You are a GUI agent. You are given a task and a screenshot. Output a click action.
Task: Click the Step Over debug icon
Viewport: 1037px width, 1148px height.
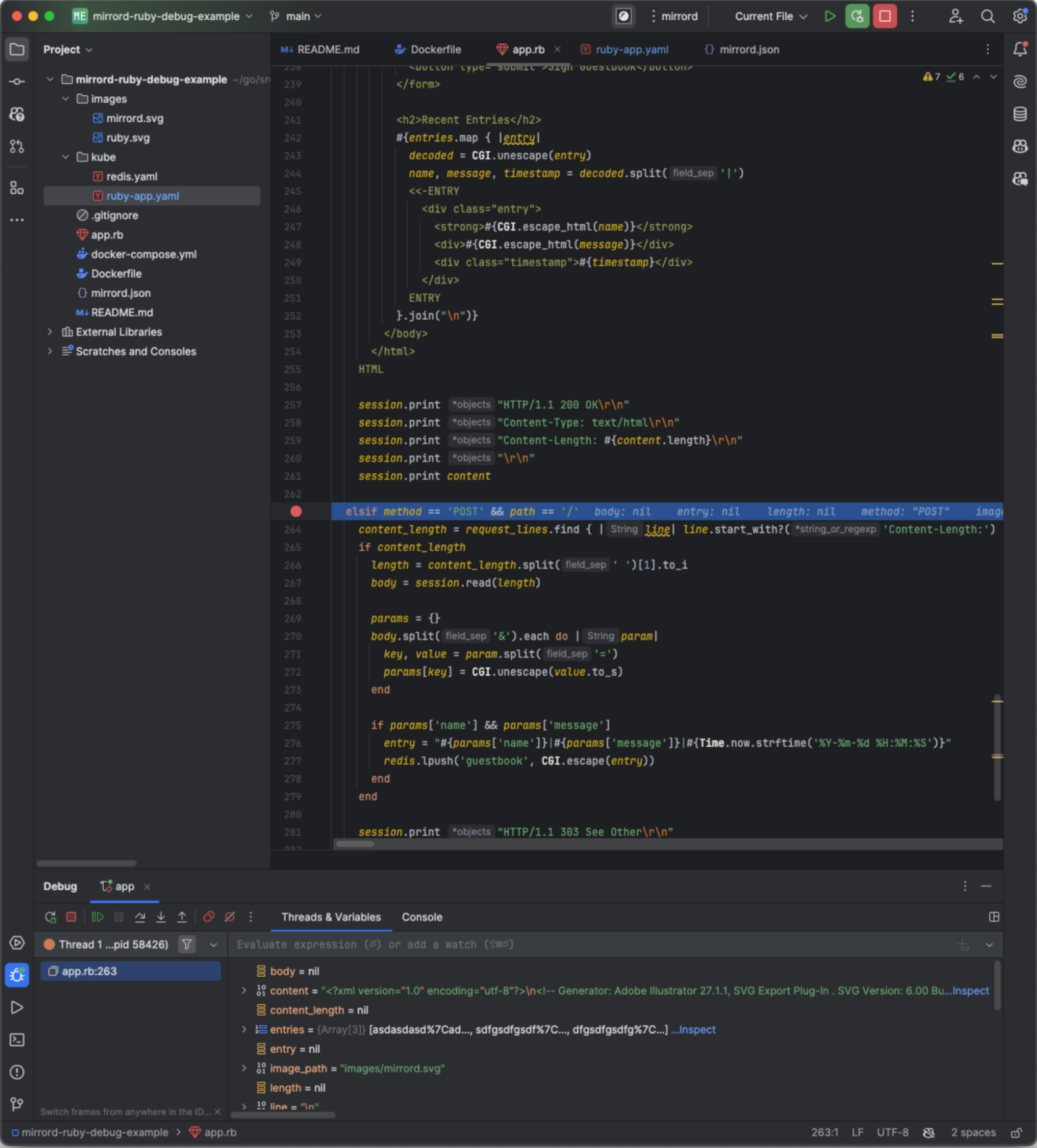point(140,917)
